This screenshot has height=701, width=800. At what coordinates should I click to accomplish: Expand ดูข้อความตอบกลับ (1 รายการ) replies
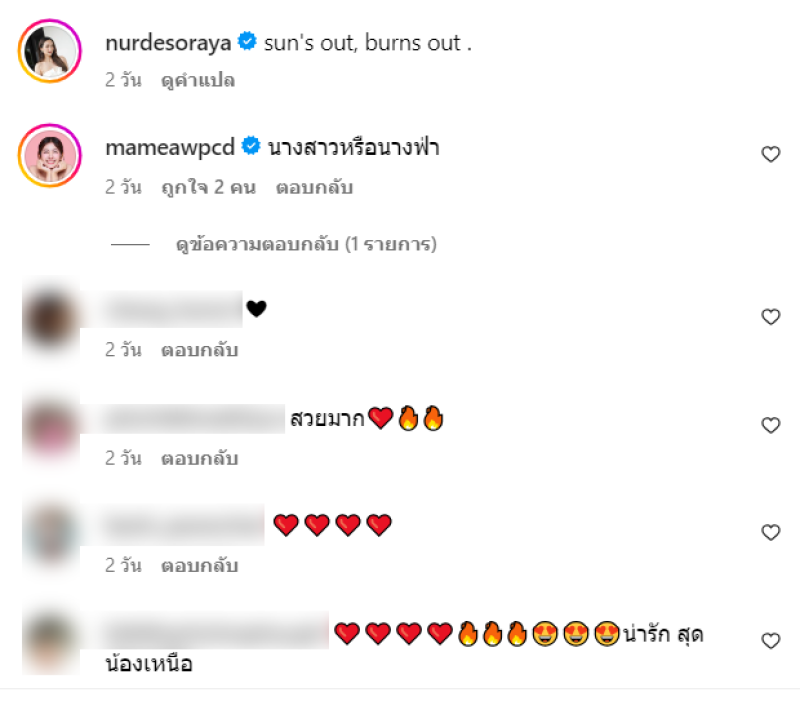pyautogui.click(x=306, y=244)
